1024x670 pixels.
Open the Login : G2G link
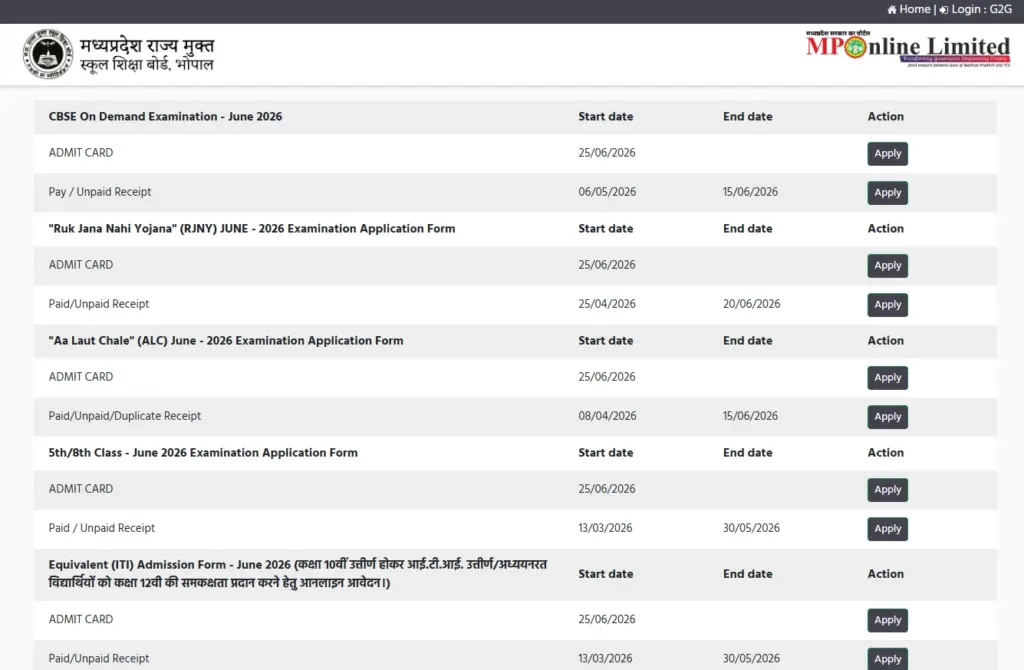pyautogui.click(x=976, y=9)
